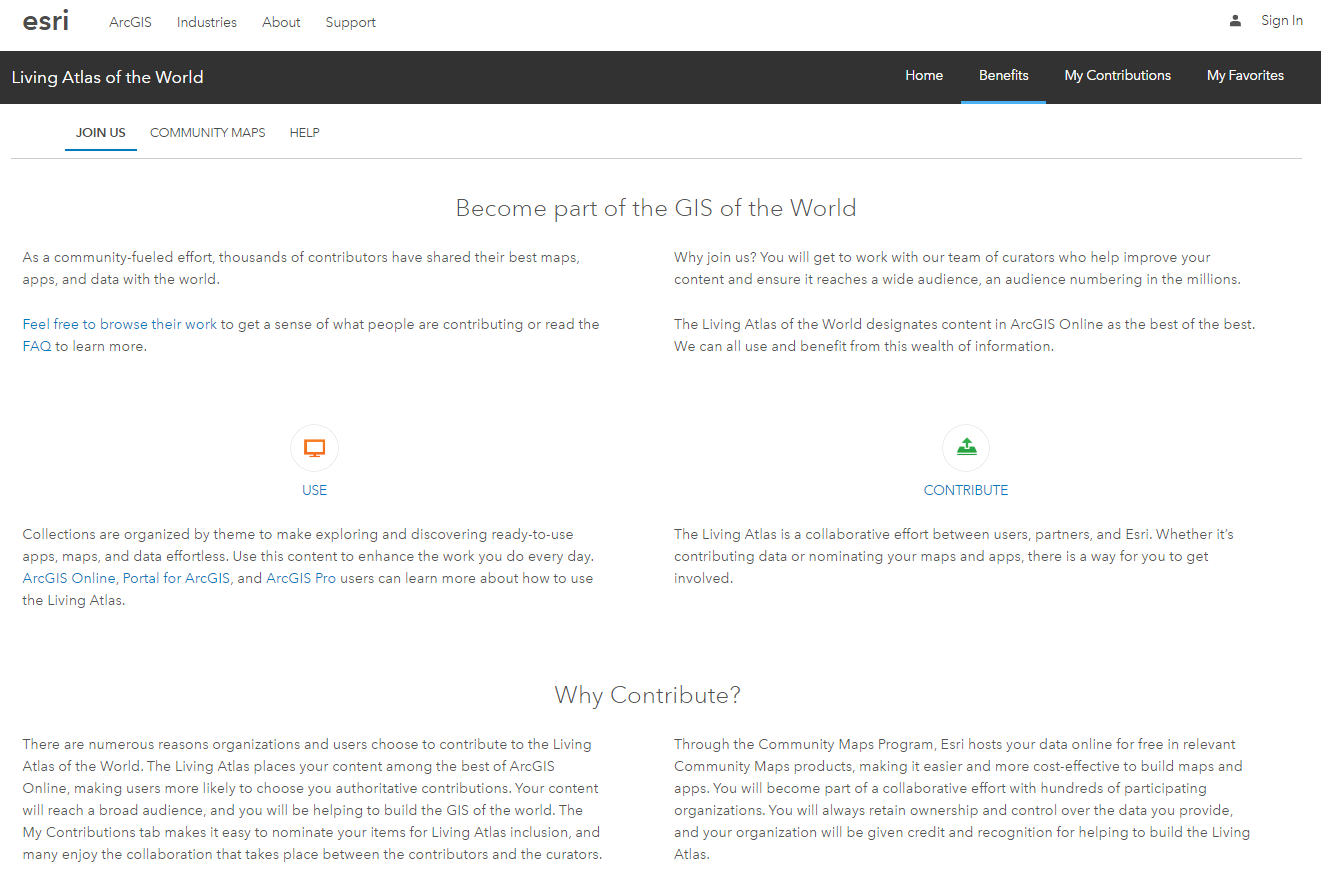Click 'The Living Atlas is a collaborative effort' text
Image resolution: width=1321 pixels, height=896 pixels.
954,556
